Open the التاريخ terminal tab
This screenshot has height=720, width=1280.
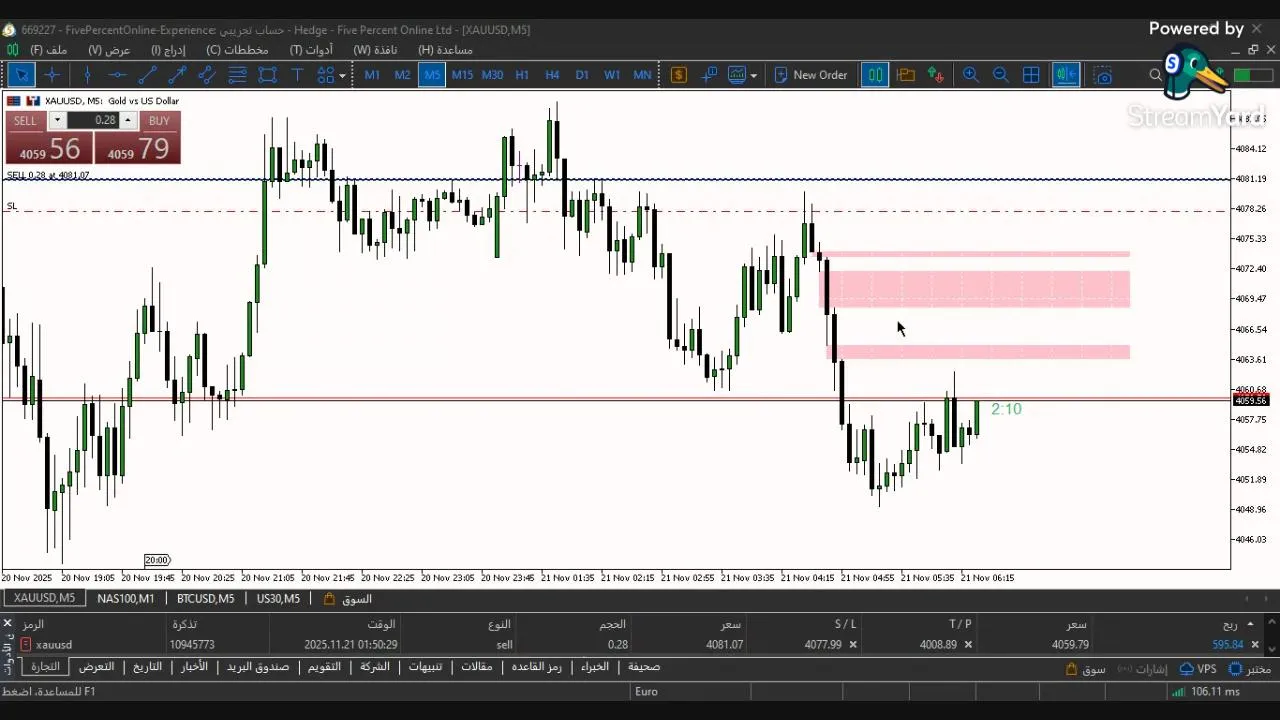pos(147,667)
